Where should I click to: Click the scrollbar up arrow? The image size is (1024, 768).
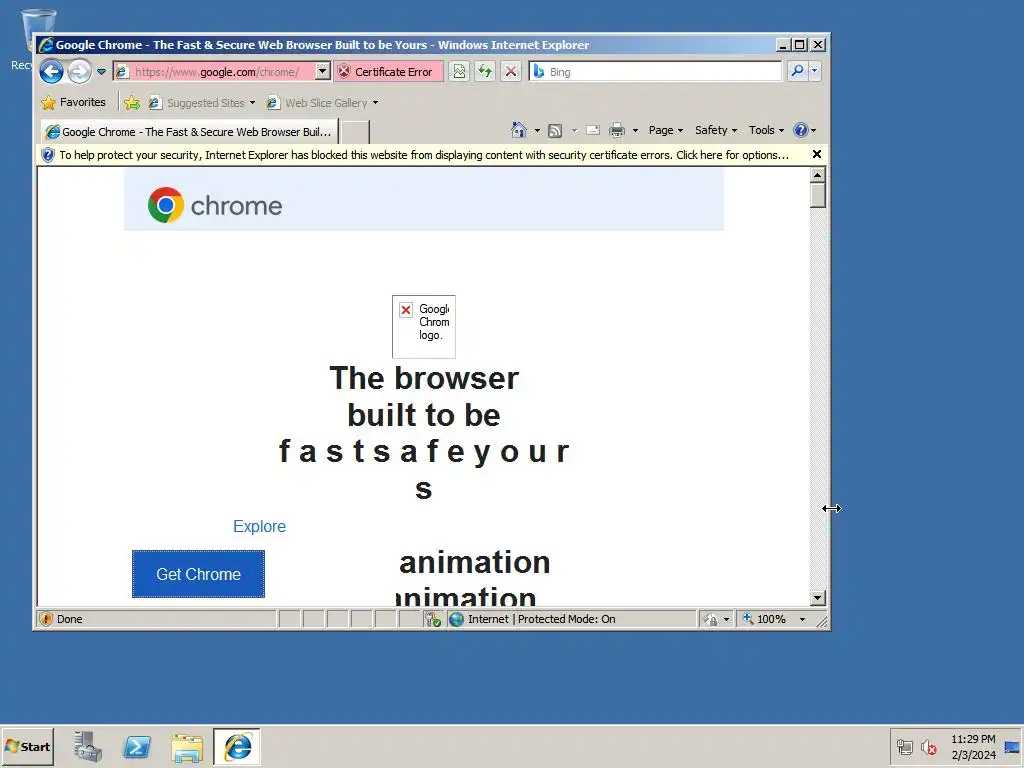tap(818, 175)
